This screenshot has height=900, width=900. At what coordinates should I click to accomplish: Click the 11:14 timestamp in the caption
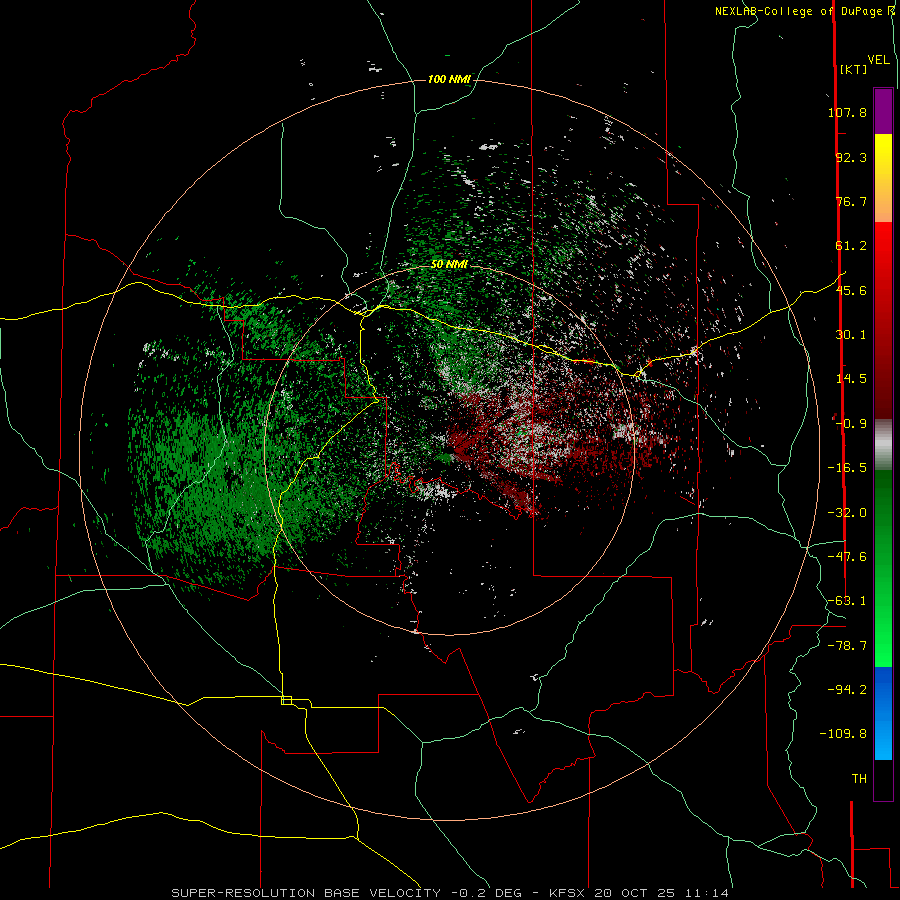(x=709, y=893)
